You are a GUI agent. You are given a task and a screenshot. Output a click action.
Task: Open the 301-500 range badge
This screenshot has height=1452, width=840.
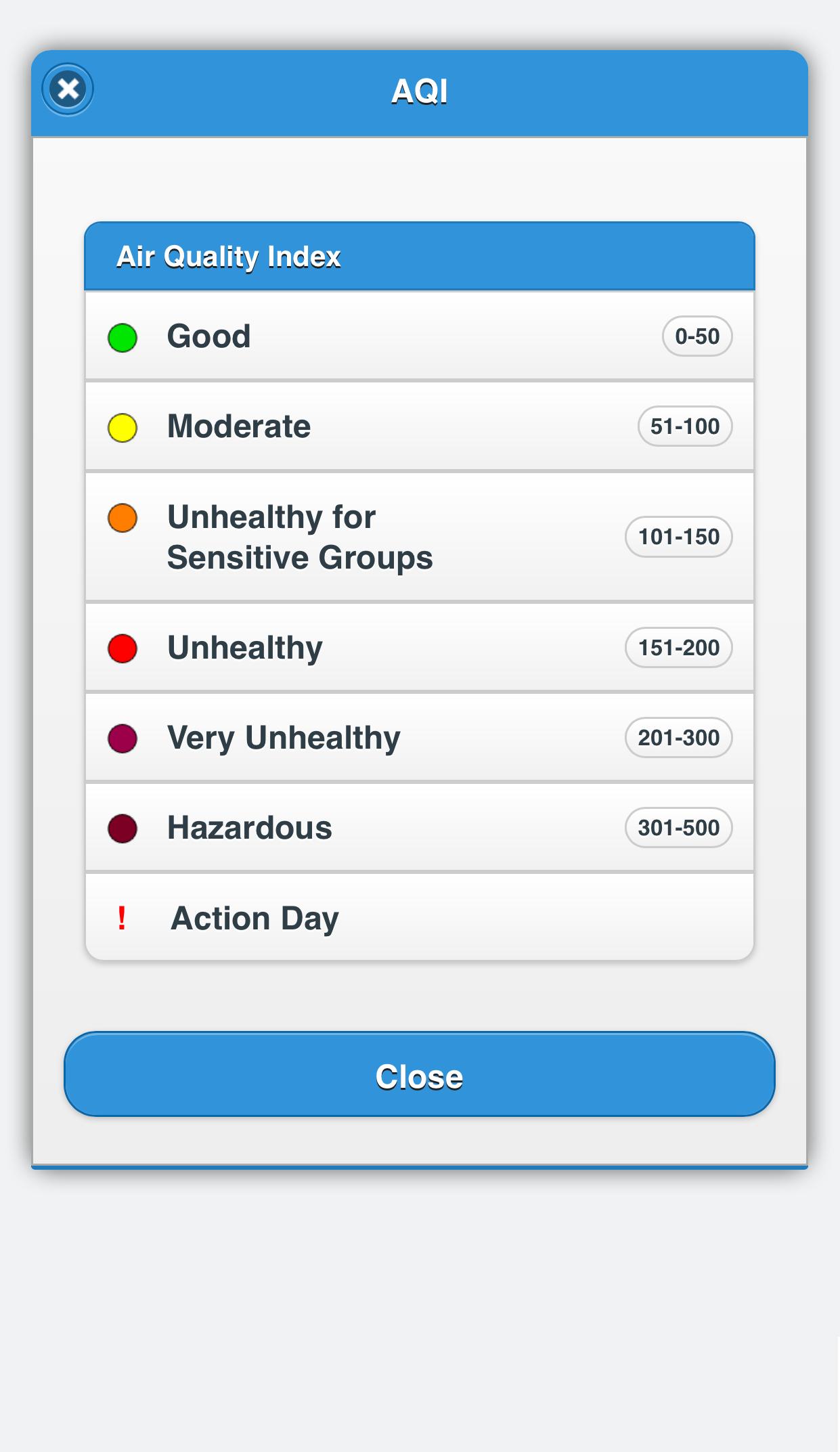[x=678, y=828]
